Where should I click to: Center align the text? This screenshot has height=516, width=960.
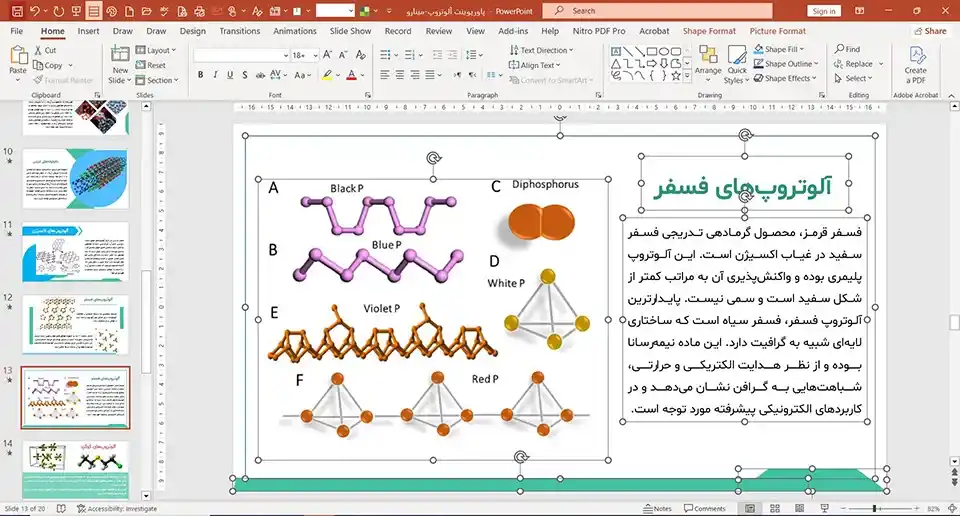(x=399, y=75)
